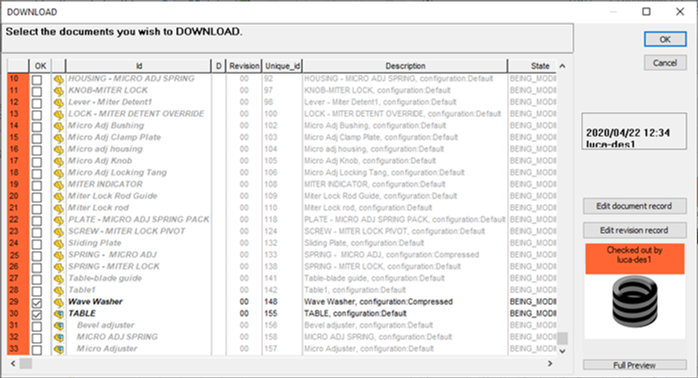This screenshot has height=378, width=698.
Task: Select row number 30 header cell
Action: pyautogui.click(x=18, y=313)
